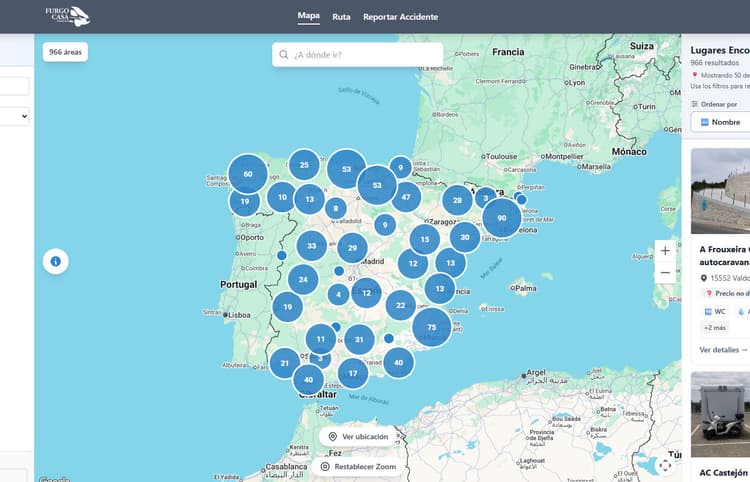Select the cluster marker labeled 24
This screenshot has height=482, width=750.
303,280
